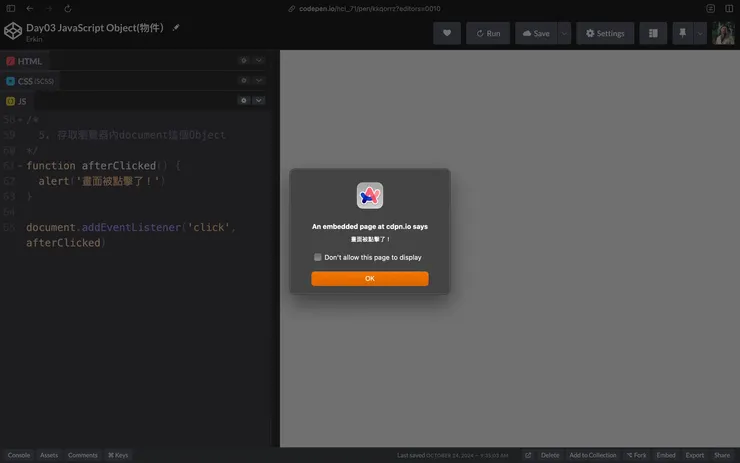
Task: Open the Embed option
Action: (666, 455)
